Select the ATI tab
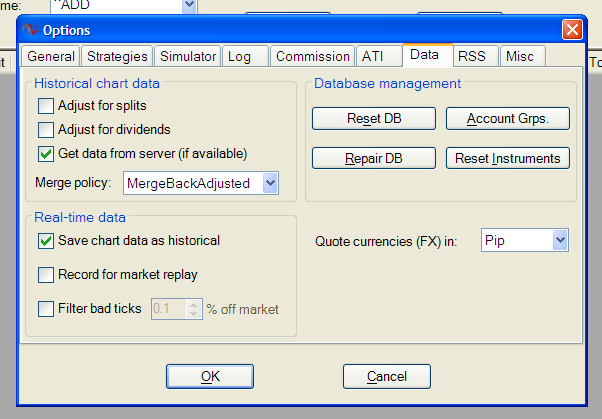The height and width of the screenshot is (419, 602). click(379, 56)
